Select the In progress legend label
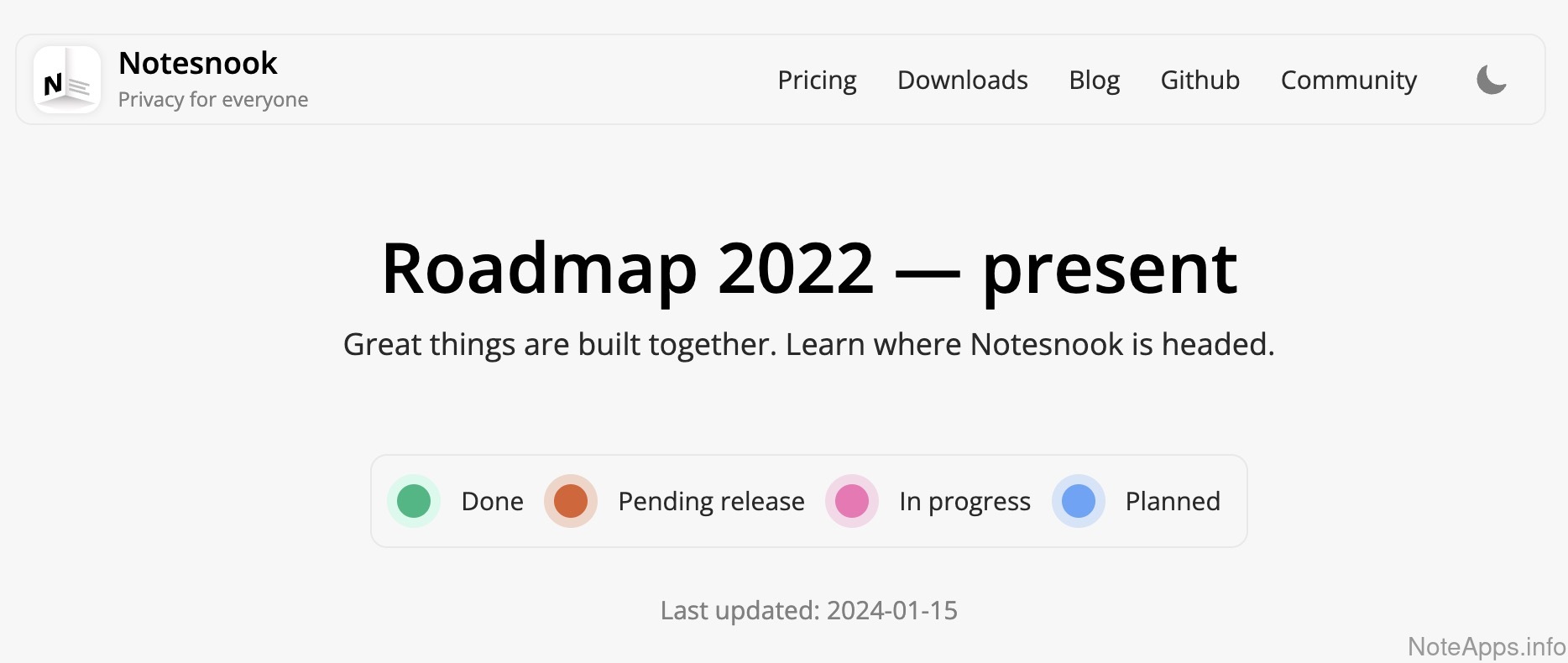 point(964,501)
